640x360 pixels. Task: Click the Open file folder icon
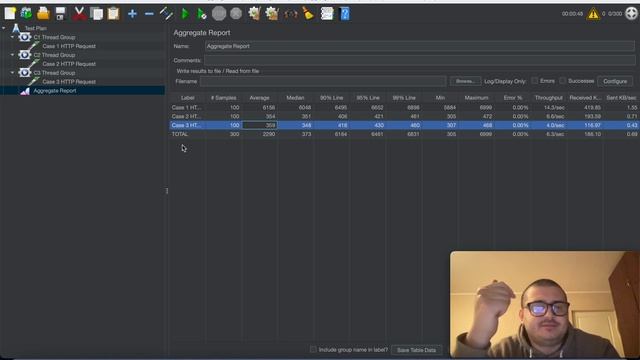(x=43, y=13)
